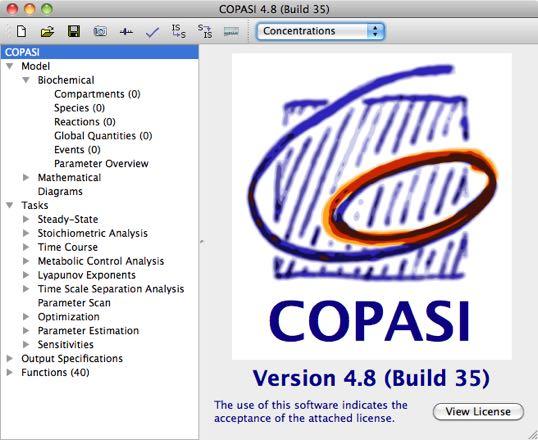Open the sliders toolbar icon
The width and height of the screenshot is (538, 440).
click(126, 32)
